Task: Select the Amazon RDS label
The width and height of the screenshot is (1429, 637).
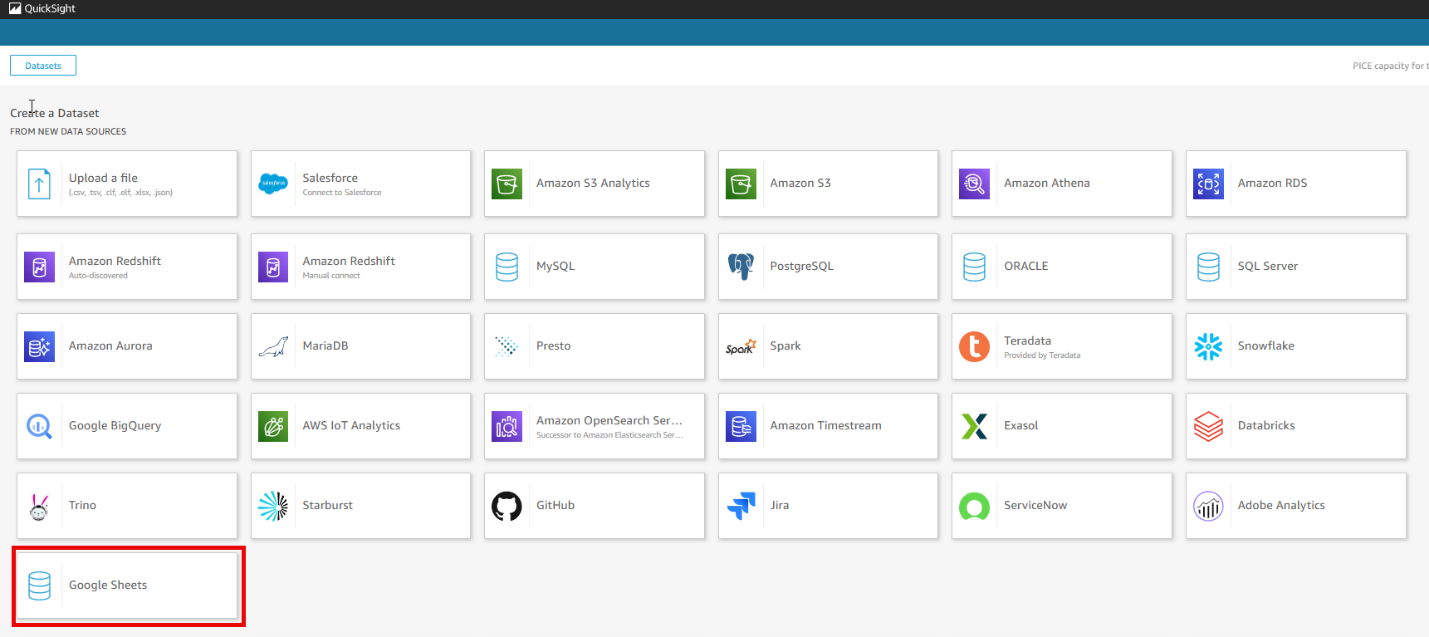Action: [x=1272, y=184]
